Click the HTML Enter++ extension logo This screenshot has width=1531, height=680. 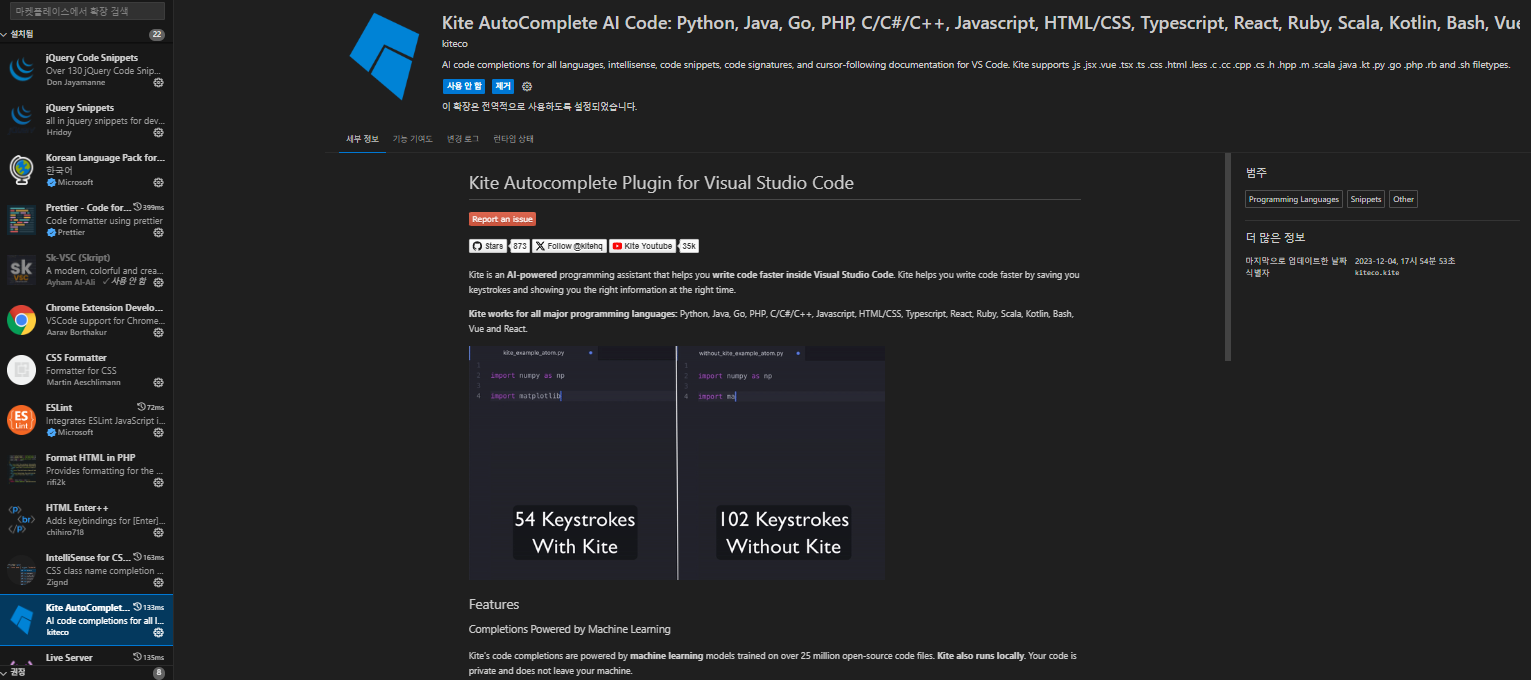click(x=22, y=520)
